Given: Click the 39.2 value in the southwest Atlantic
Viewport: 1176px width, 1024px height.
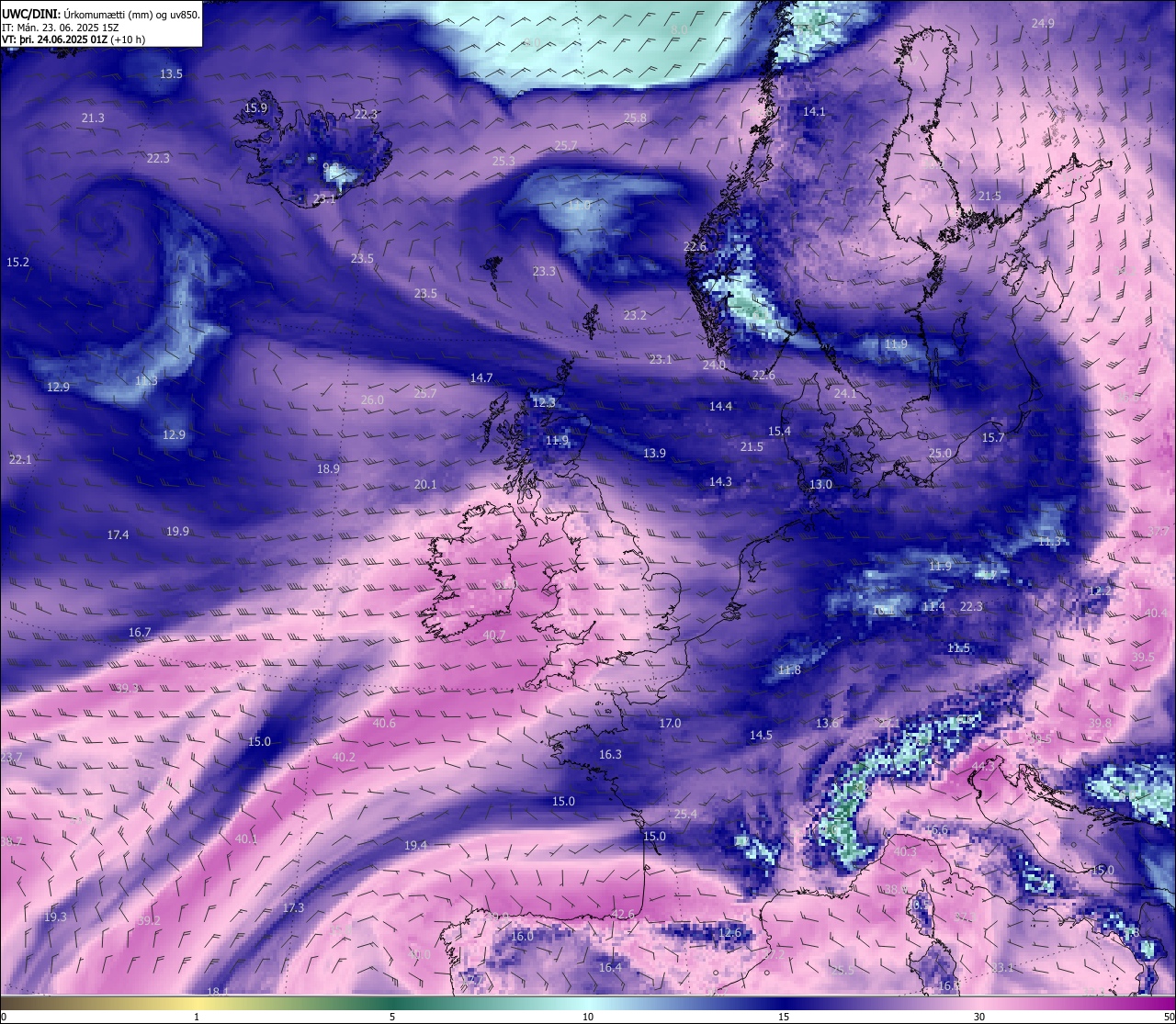Looking at the screenshot, I should 149,921.
